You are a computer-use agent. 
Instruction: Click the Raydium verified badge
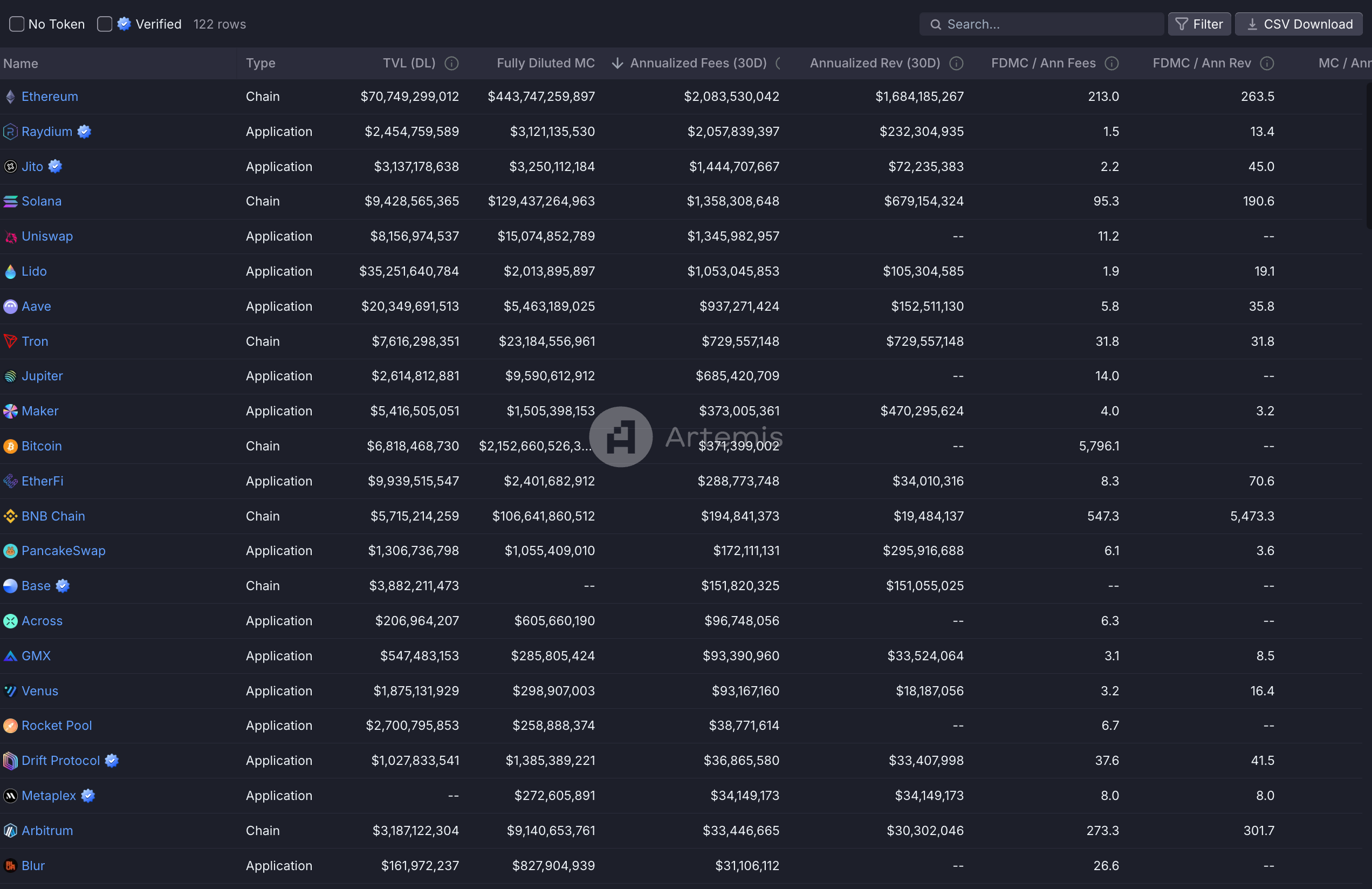[84, 132]
